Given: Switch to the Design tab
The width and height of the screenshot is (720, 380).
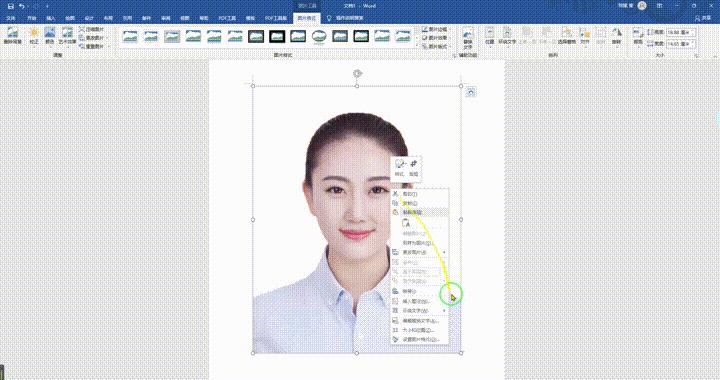Looking at the screenshot, I should (x=89, y=18).
